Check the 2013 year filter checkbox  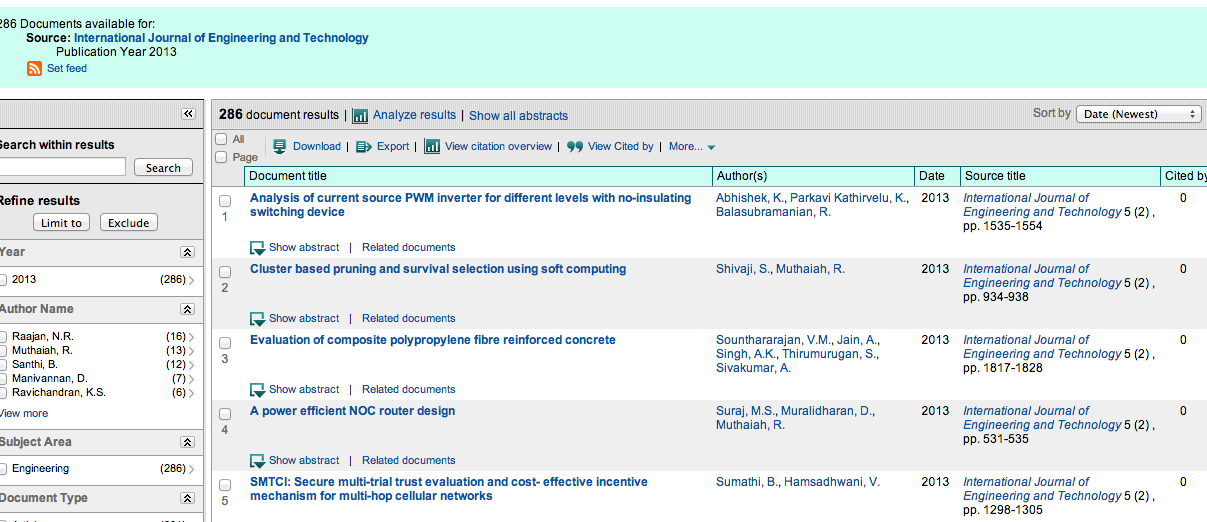coord(3,280)
